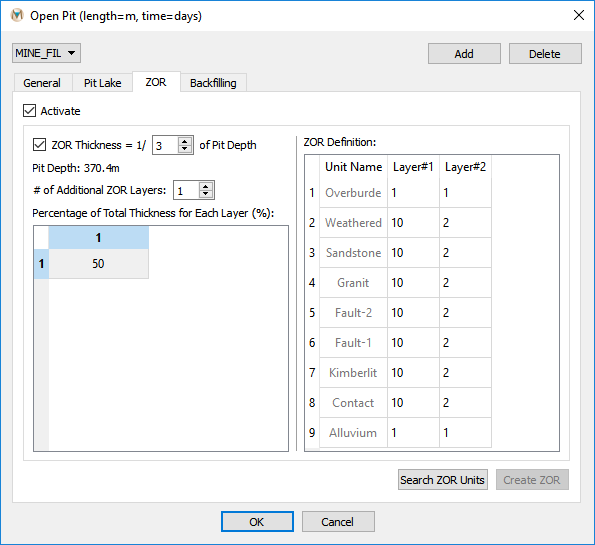Close the Open Pit dialog window
The width and height of the screenshot is (595, 545).
point(579,16)
